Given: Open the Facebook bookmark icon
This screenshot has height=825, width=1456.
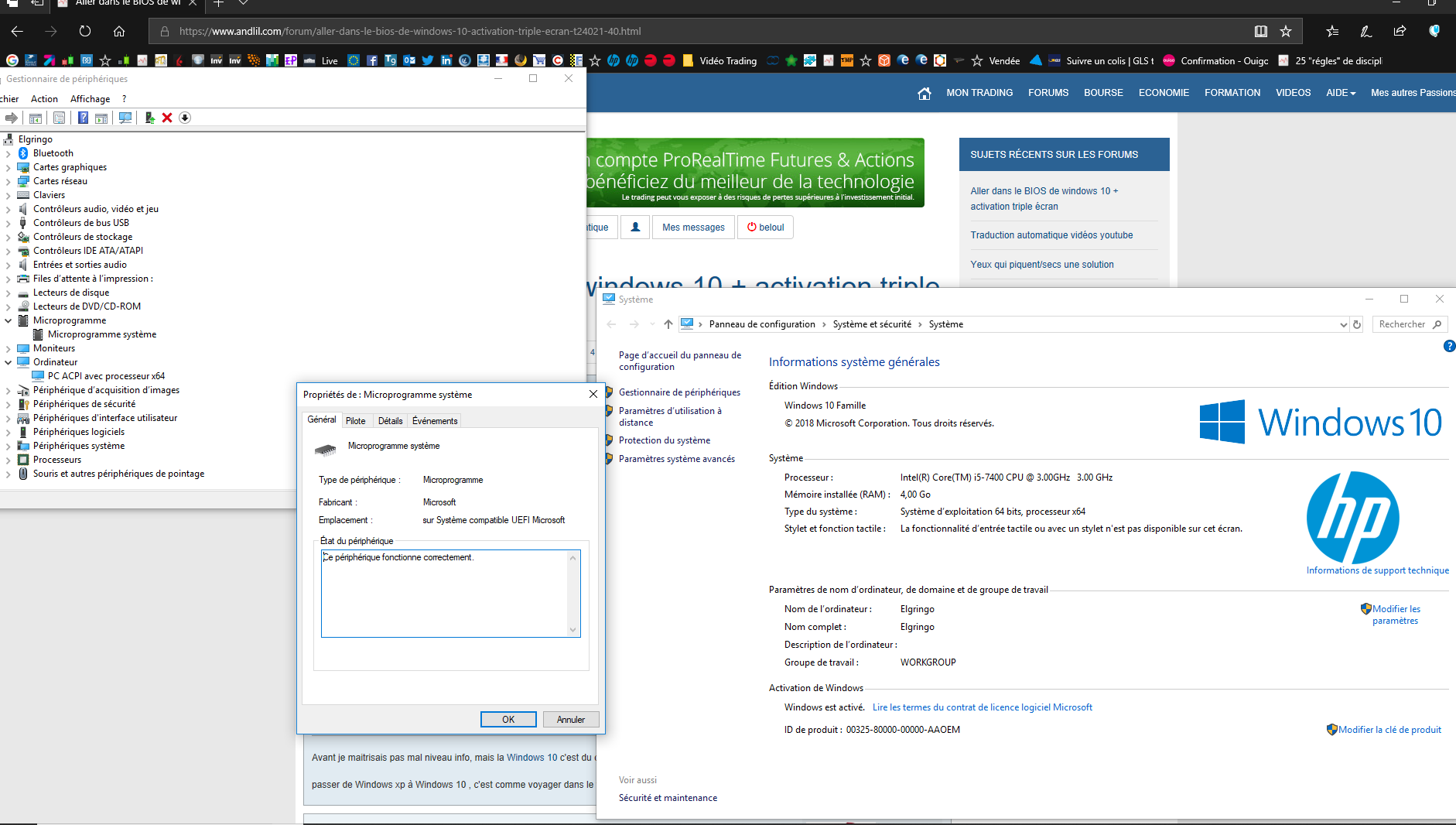Looking at the screenshot, I should [x=372, y=60].
